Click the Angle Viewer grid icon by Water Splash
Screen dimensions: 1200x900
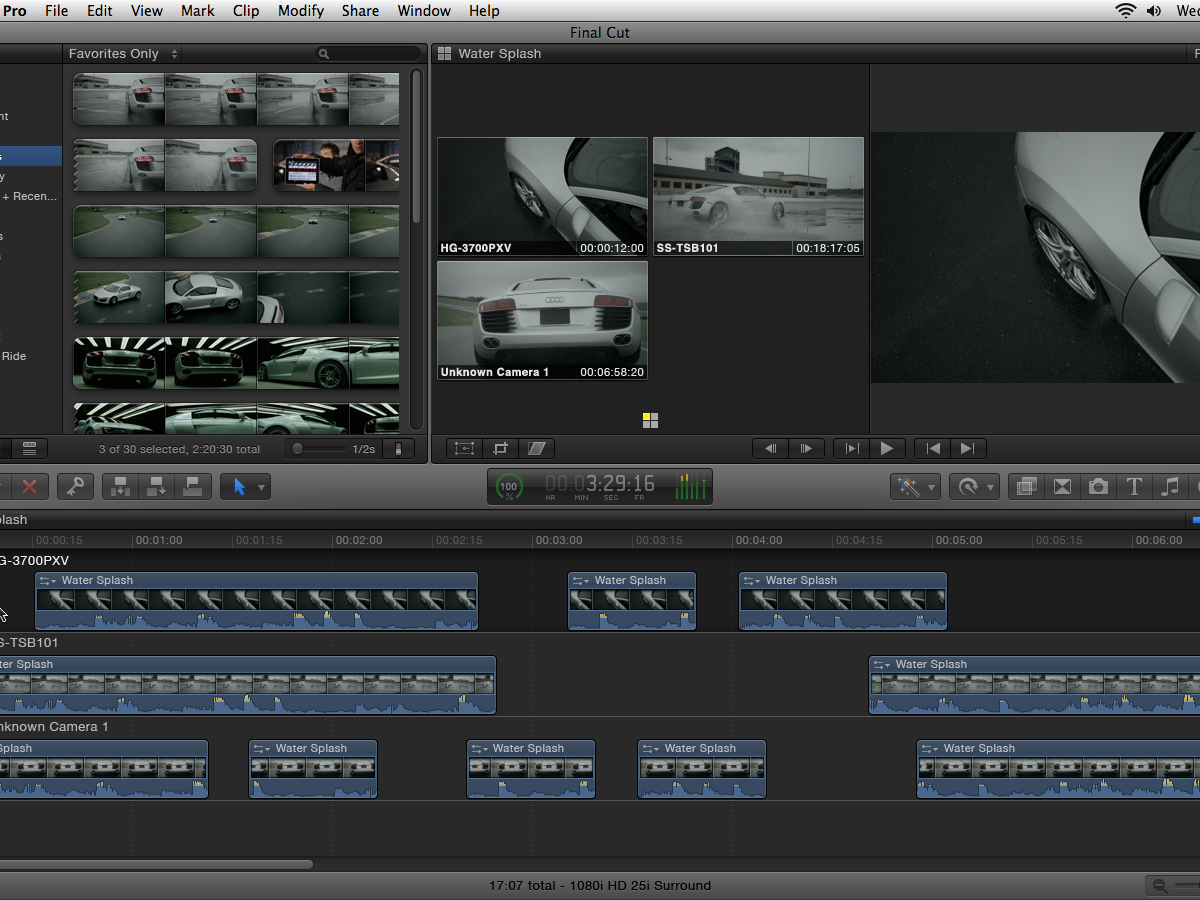pyautogui.click(x=445, y=54)
